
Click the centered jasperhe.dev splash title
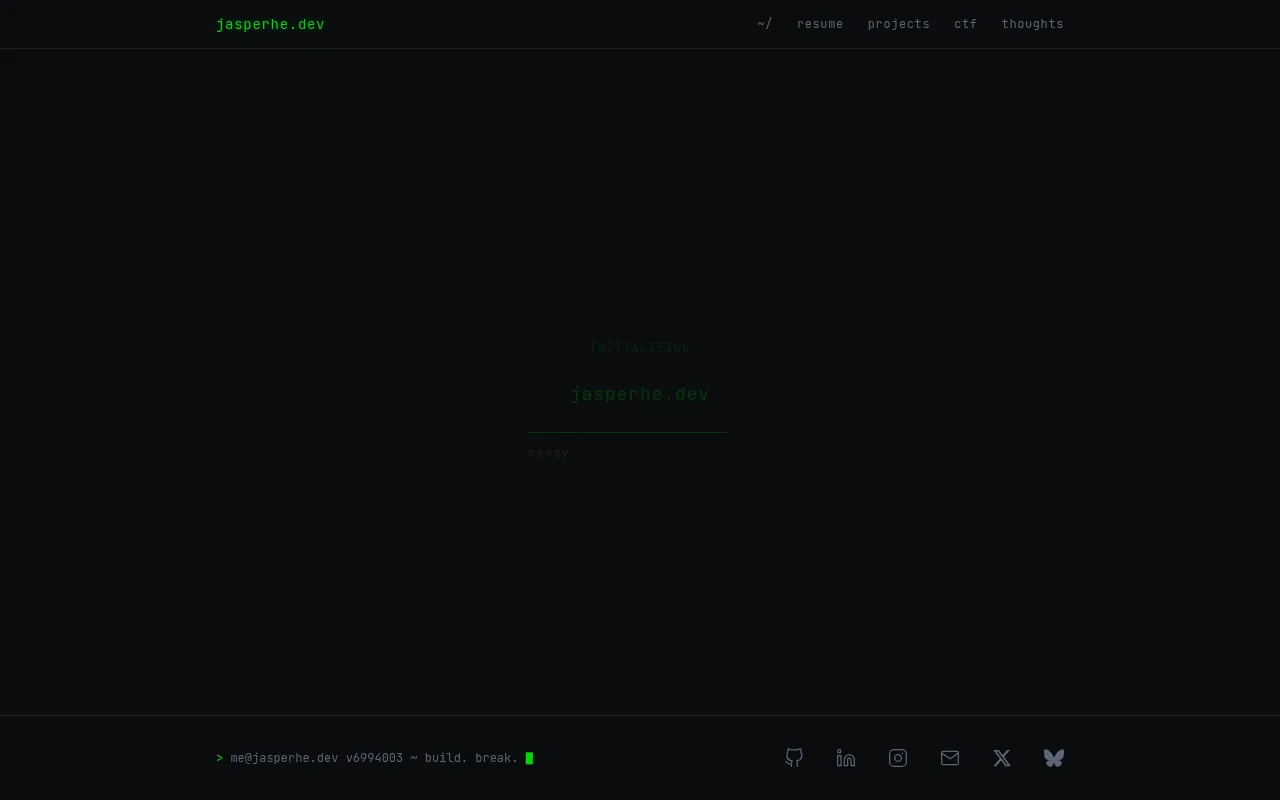pyautogui.click(x=640, y=394)
